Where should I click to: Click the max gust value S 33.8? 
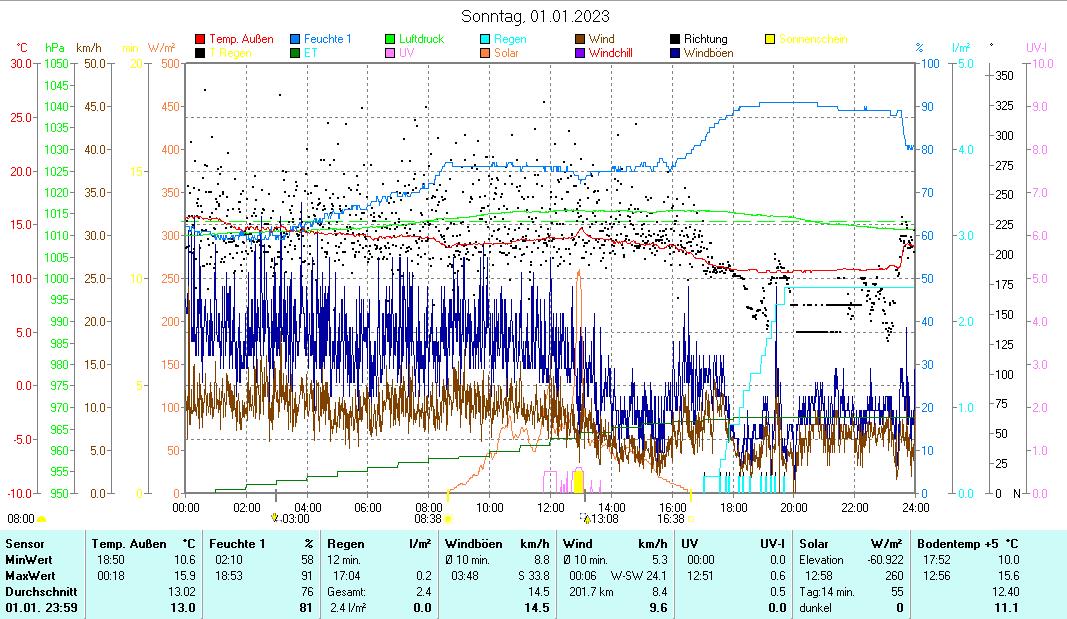pos(534,575)
